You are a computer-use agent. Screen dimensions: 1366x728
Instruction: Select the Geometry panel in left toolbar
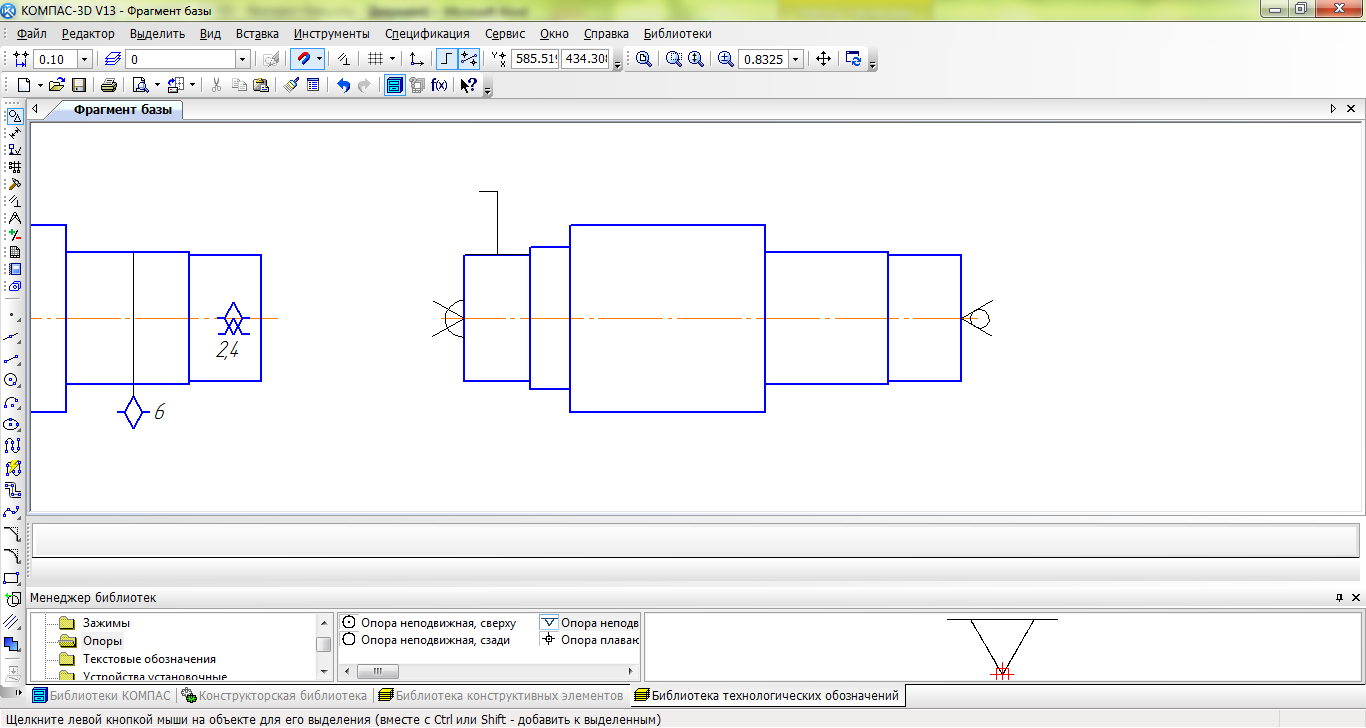(14, 116)
